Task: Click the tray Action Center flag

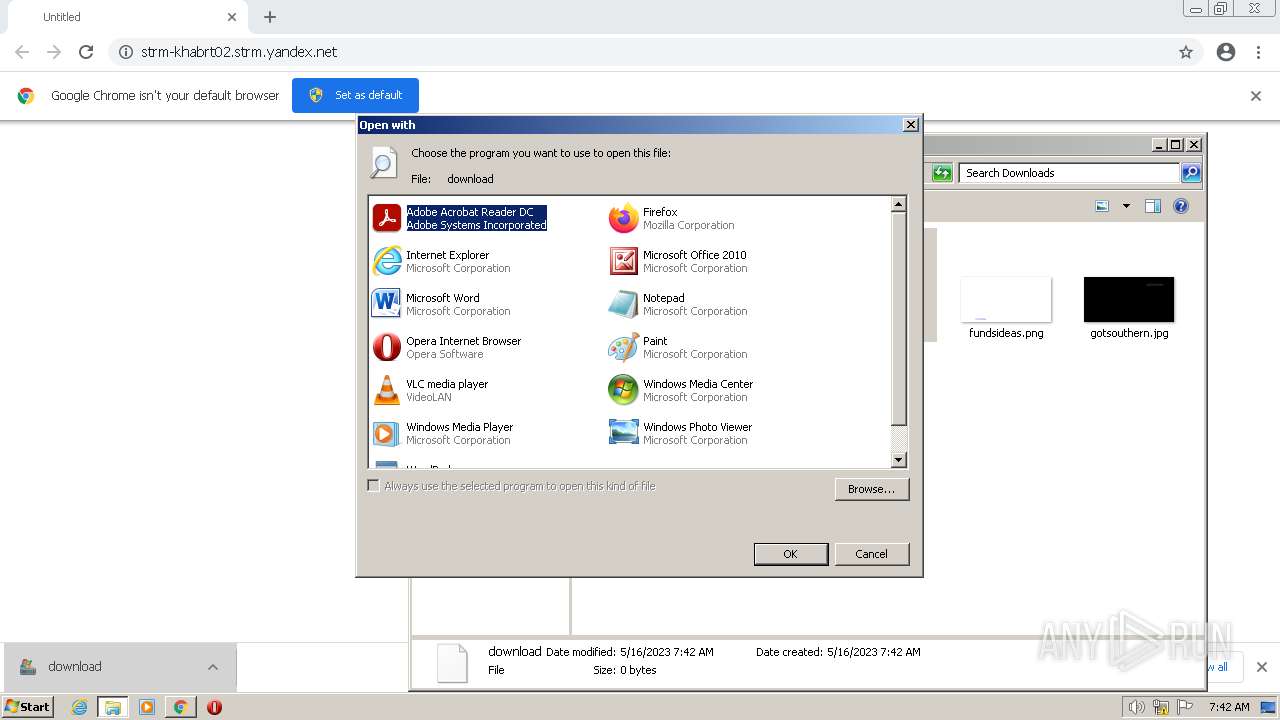Action: pyautogui.click(x=1186, y=707)
